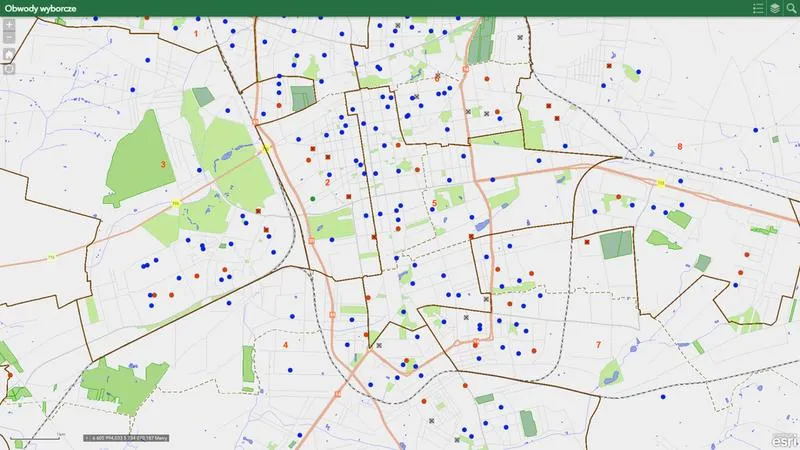Open the legend list icon in header
The height and width of the screenshot is (450, 800).
coord(758,8)
